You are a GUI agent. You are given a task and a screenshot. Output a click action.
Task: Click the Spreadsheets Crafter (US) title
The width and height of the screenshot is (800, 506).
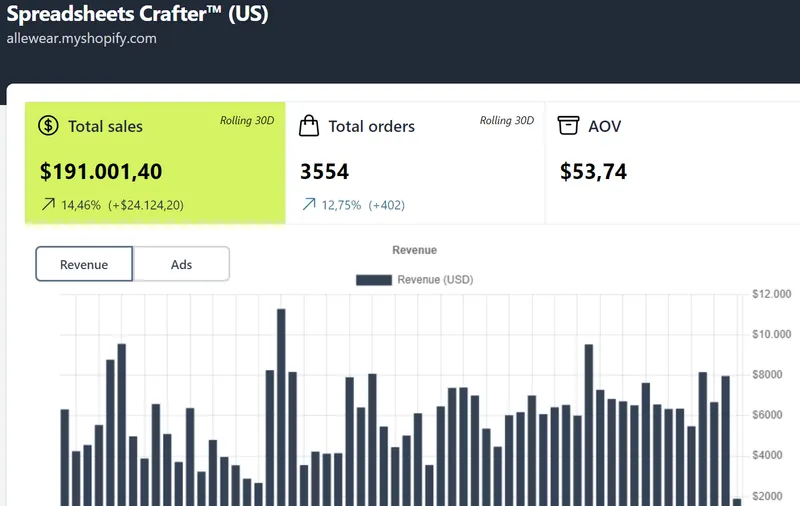(x=137, y=15)
